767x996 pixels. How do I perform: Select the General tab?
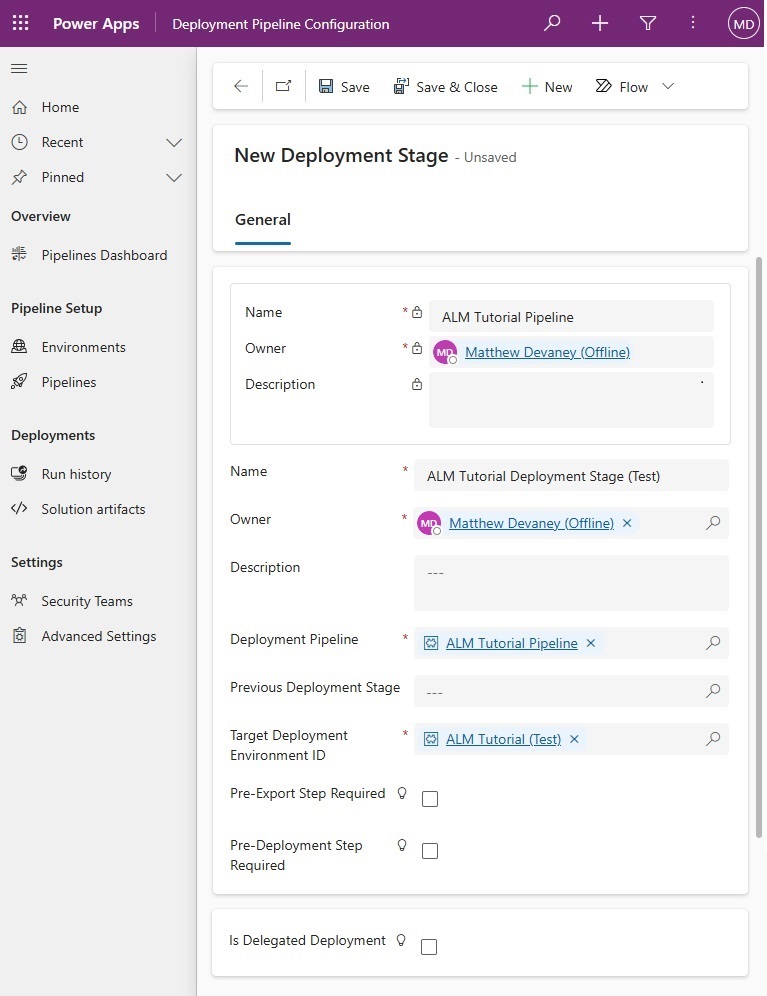click(x=262, y=220)
